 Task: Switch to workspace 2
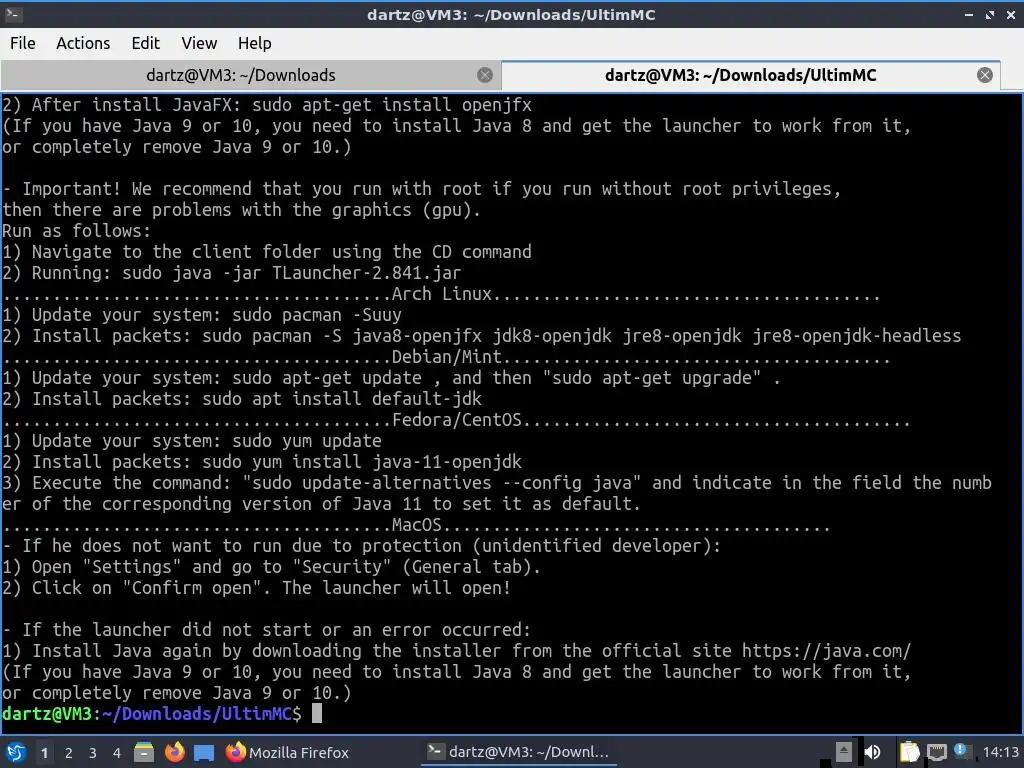69,753
